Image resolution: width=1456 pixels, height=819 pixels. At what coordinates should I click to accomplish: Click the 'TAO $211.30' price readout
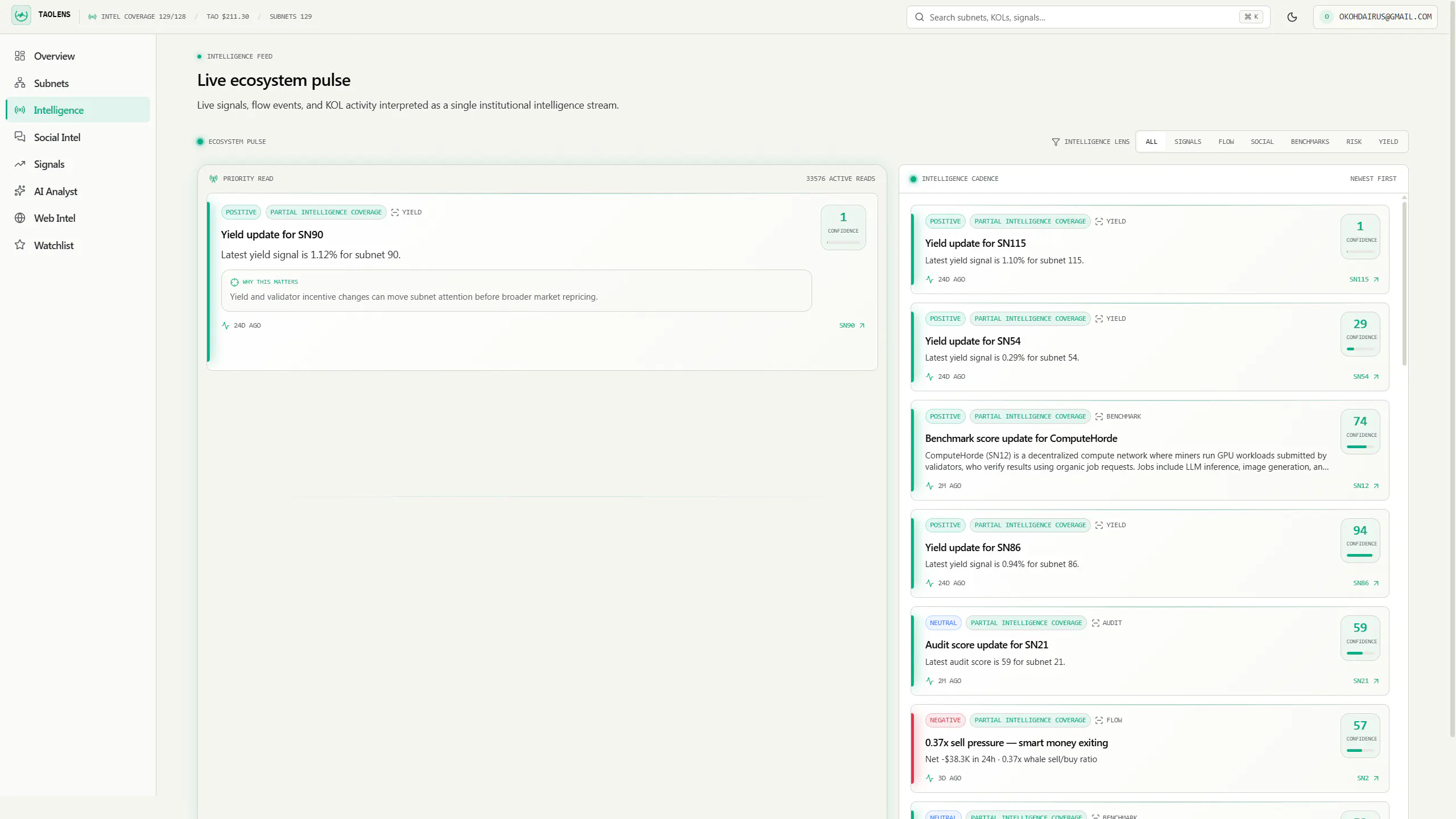tap(227, 16)
